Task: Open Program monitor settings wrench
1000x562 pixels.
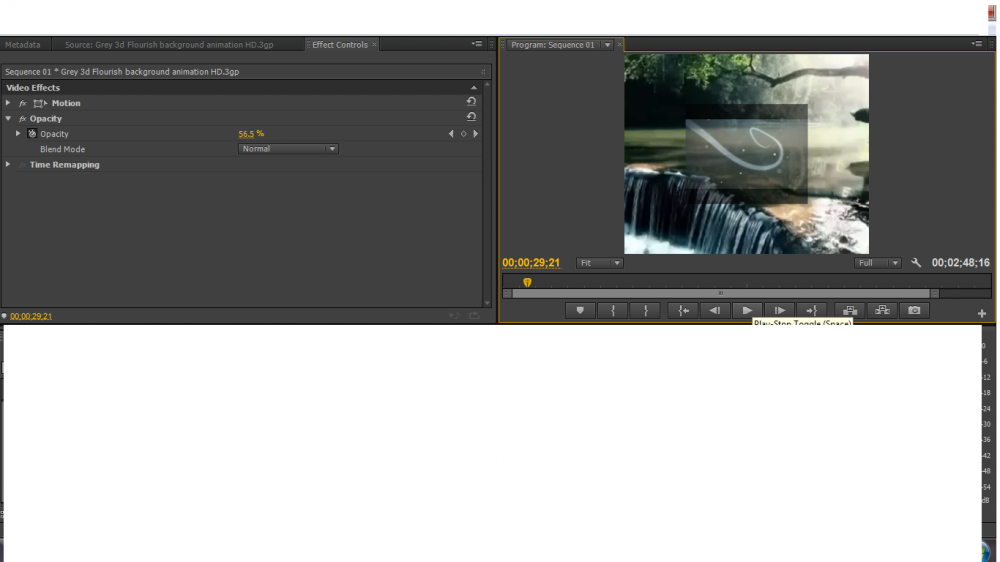Action: coord(916,263)
